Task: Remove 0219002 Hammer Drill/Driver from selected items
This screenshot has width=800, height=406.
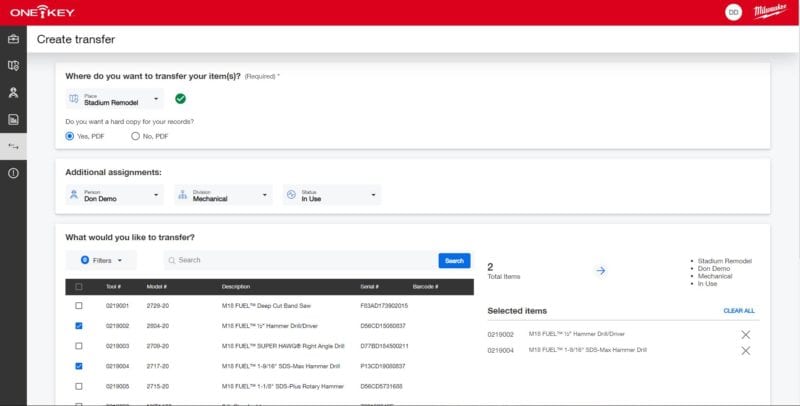Action: pyautogui.click(x=745, y=335)
